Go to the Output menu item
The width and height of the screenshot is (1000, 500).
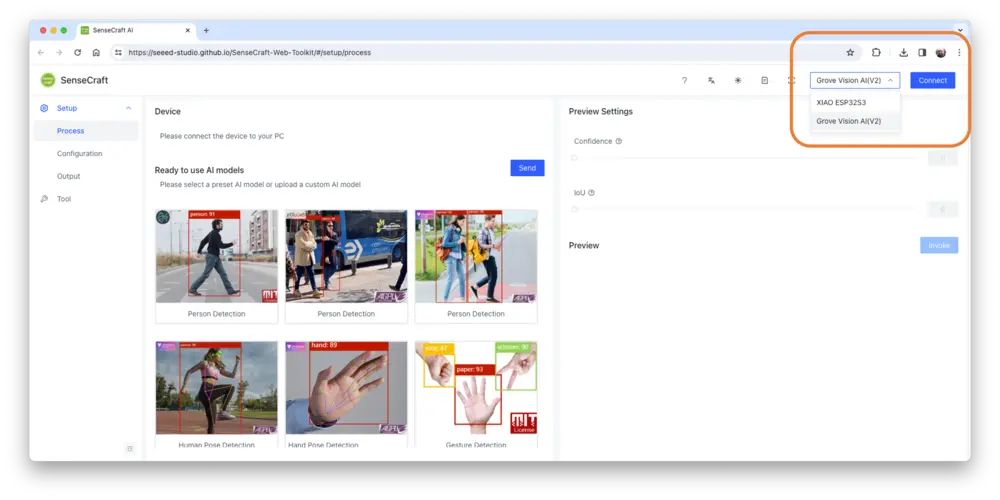pos(69,176)
